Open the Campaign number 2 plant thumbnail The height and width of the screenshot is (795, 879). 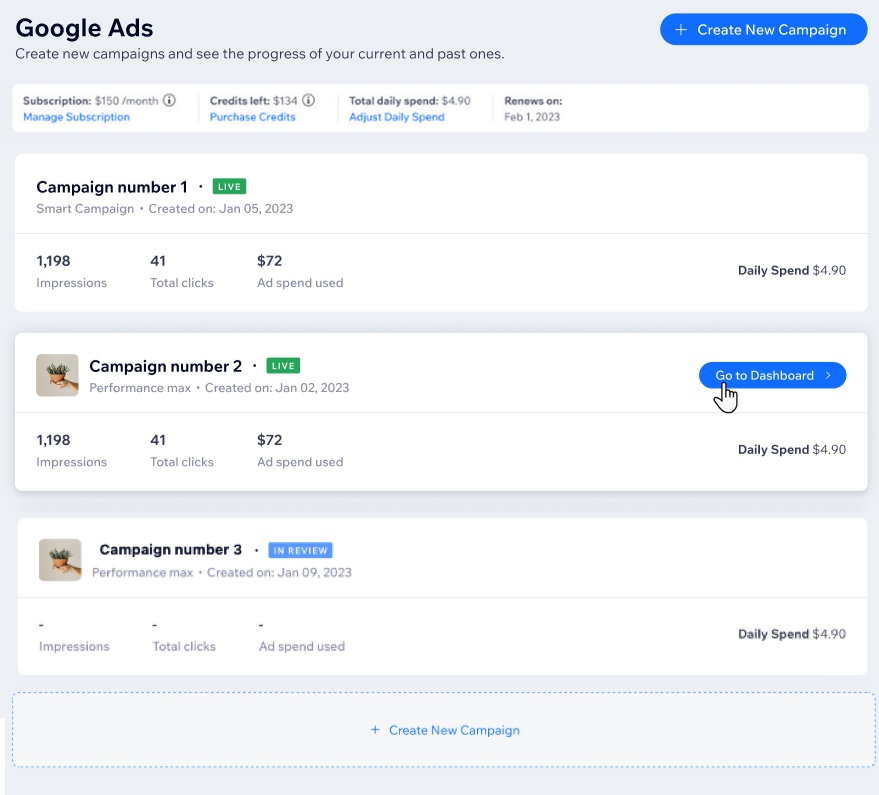[x=57, y=375]
